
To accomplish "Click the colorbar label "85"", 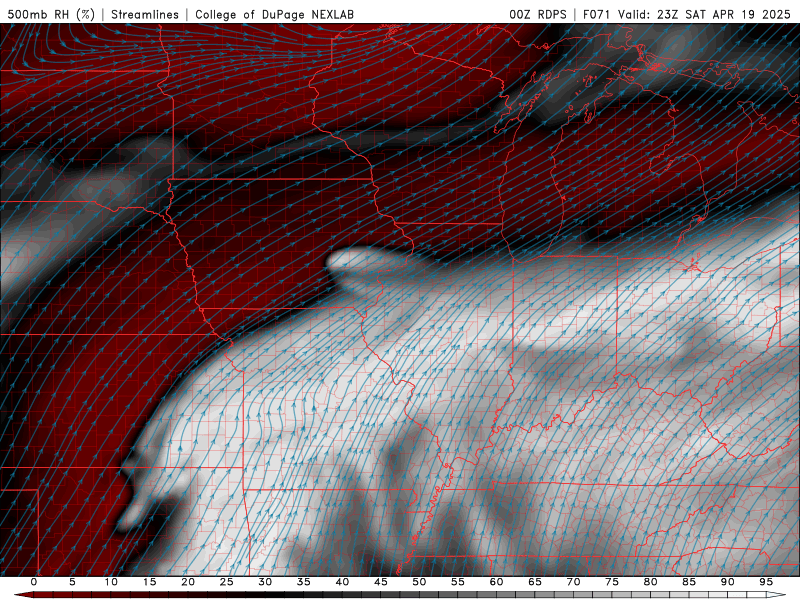I will pyautogui.click(x=689, y=582).
